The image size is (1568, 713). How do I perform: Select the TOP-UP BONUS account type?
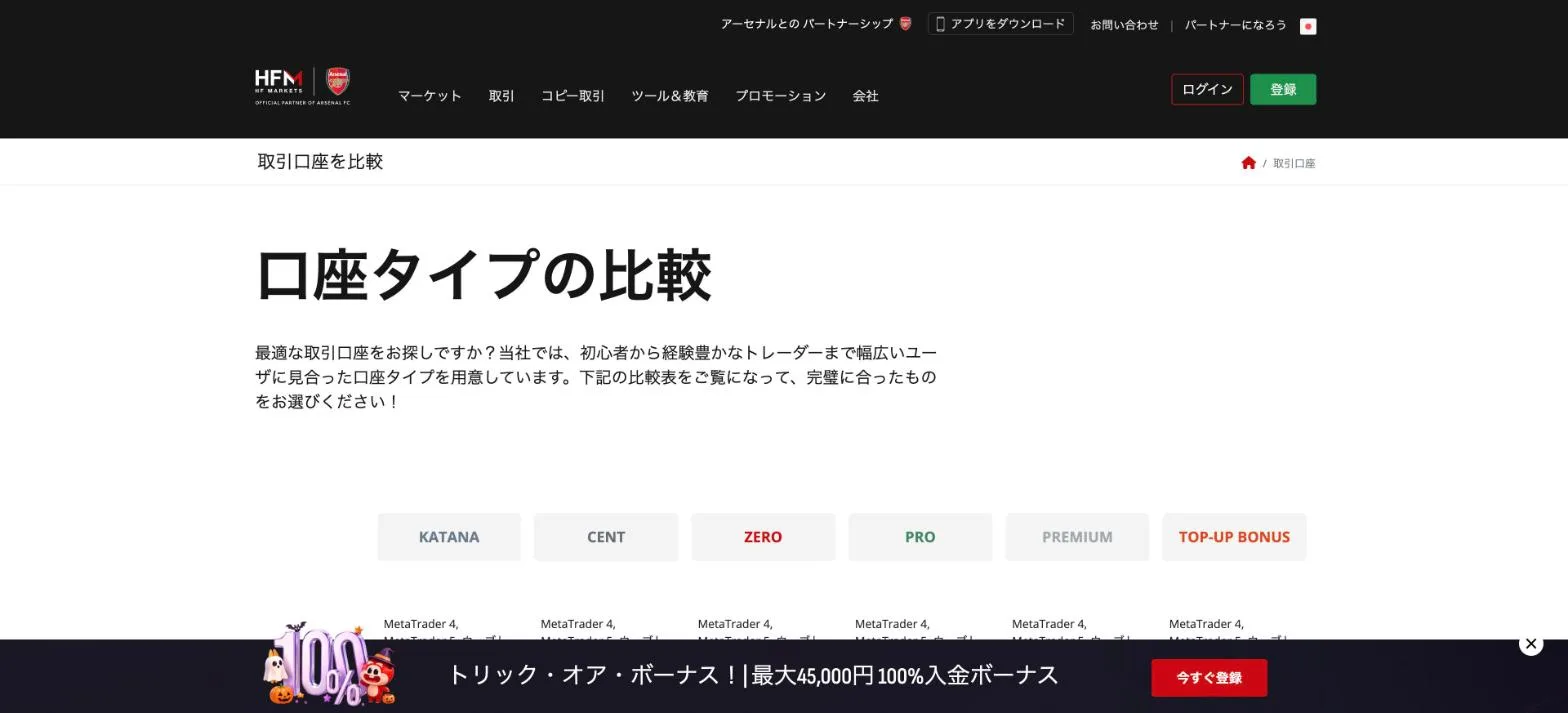[1234, 537]
